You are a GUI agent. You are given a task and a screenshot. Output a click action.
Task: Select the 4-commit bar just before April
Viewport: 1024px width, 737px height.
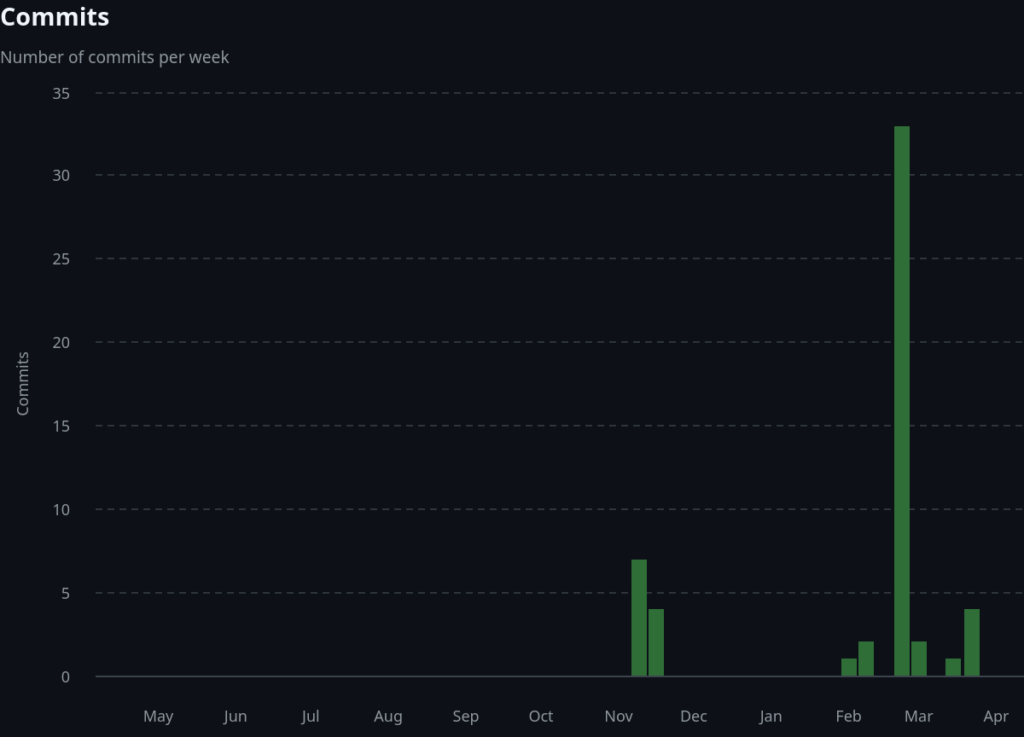click(x=971, y=643)
